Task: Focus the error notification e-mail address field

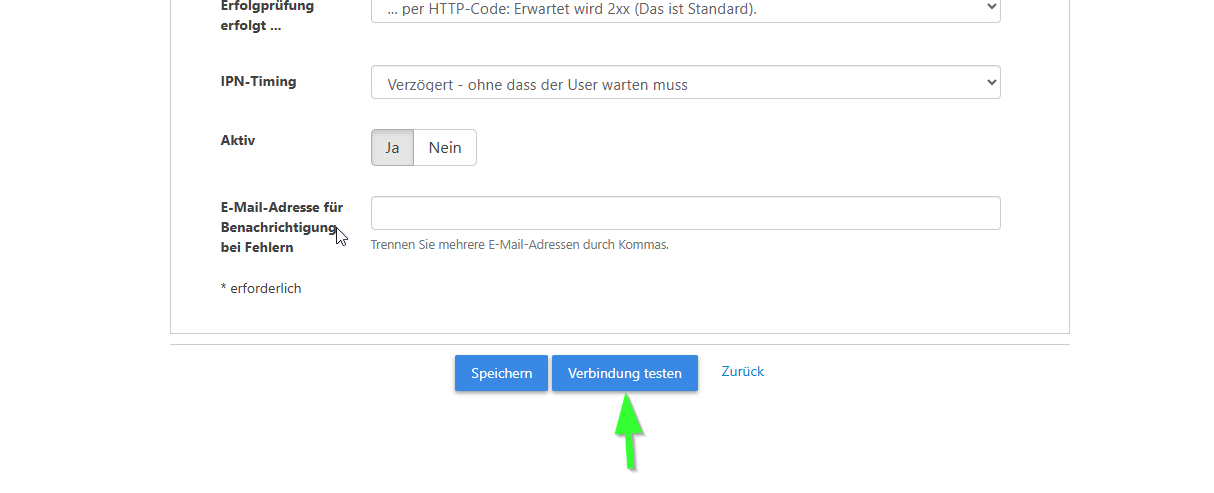Action: pos(685,213)
